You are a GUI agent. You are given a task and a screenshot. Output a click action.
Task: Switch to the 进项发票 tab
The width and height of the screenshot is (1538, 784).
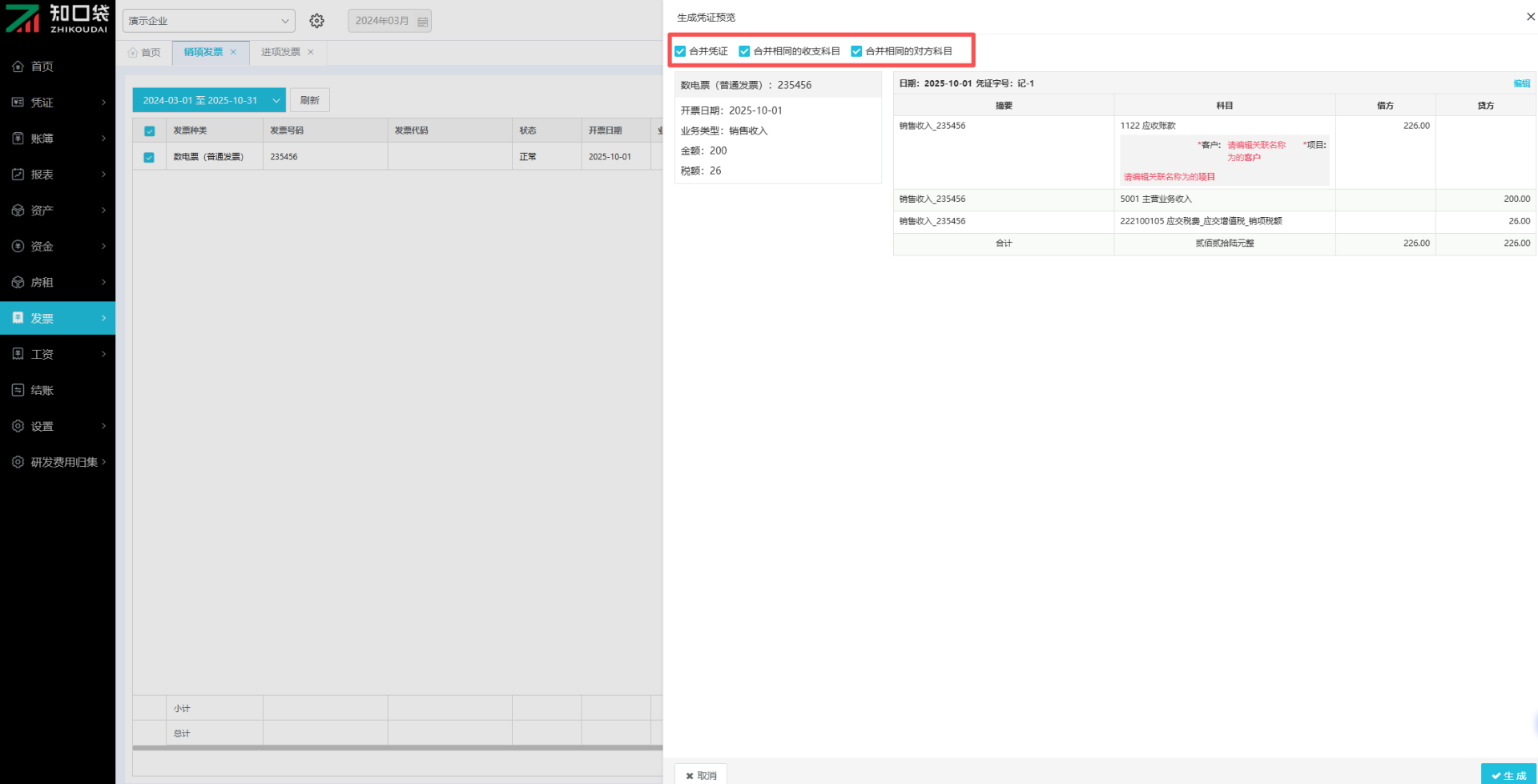click(280, 52)
